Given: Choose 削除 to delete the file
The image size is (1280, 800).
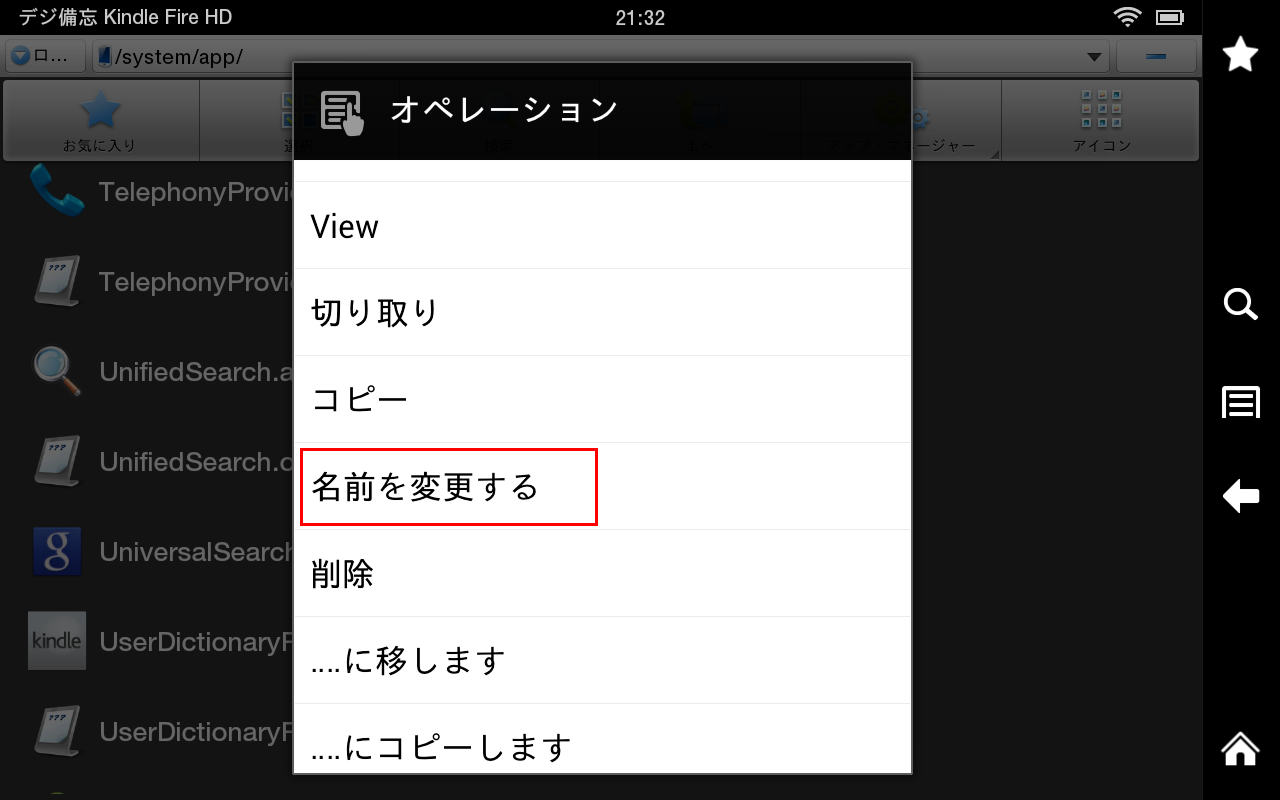Looking at the screenshot, I should (x=602, y=574).
